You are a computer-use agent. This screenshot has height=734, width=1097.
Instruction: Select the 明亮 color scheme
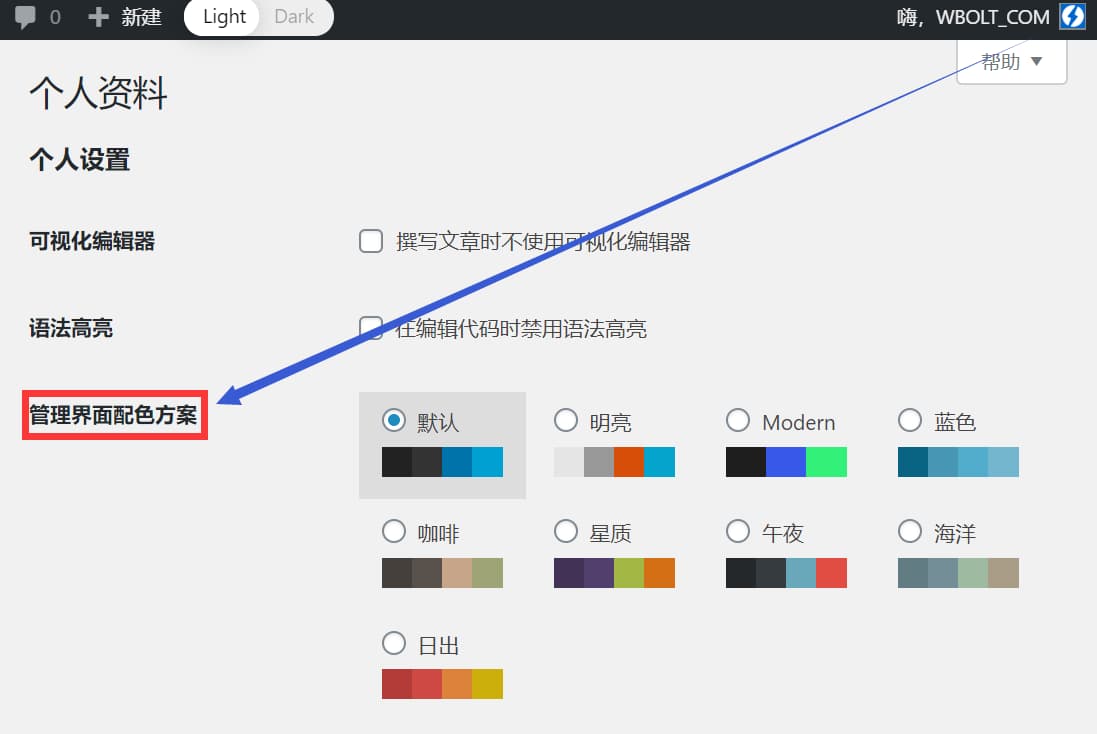pyautogui.click(x=566, y=420)
